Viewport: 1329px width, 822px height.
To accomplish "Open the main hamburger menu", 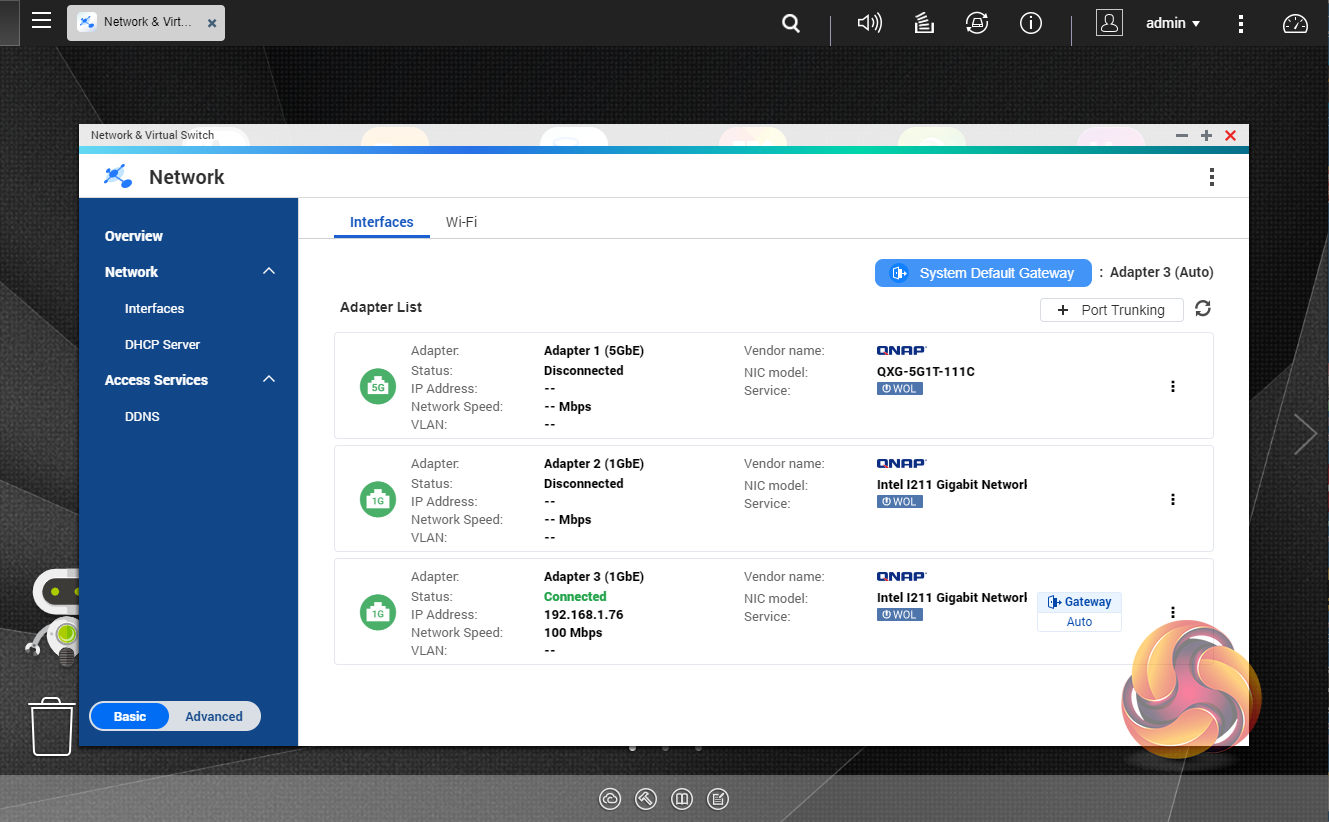I will 41,21.
